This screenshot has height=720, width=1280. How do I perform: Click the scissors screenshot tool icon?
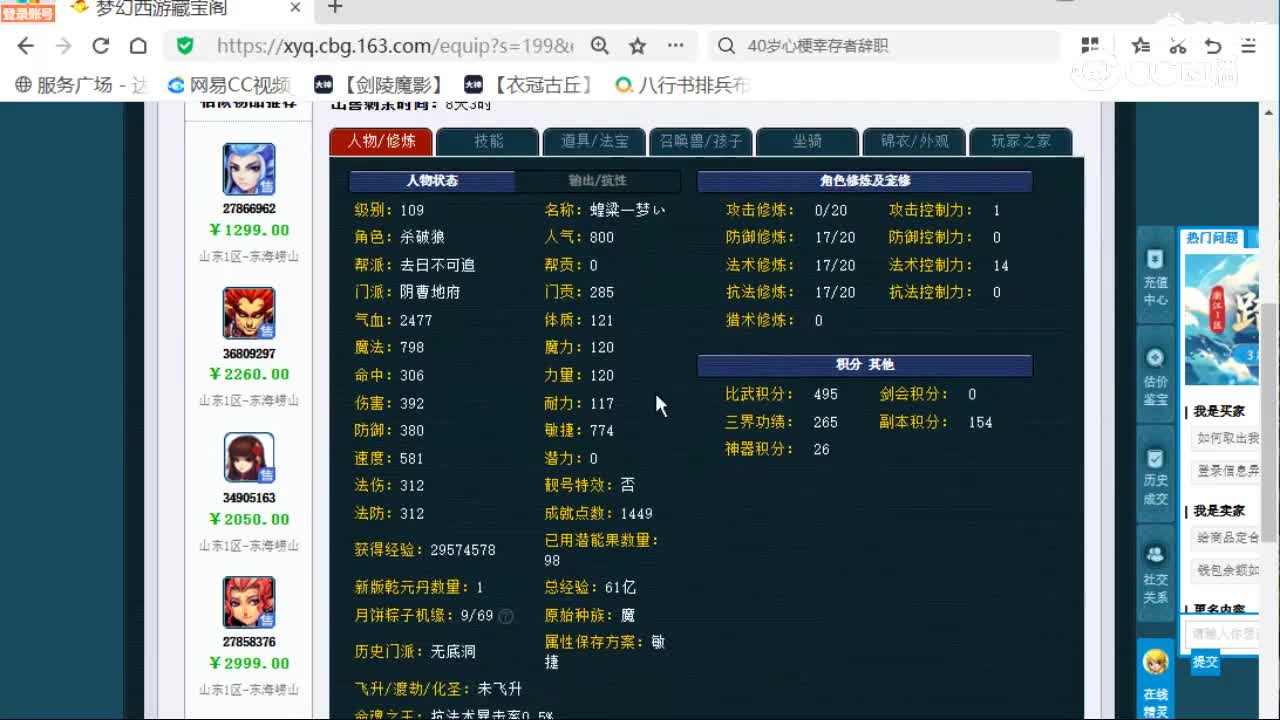1177,46
